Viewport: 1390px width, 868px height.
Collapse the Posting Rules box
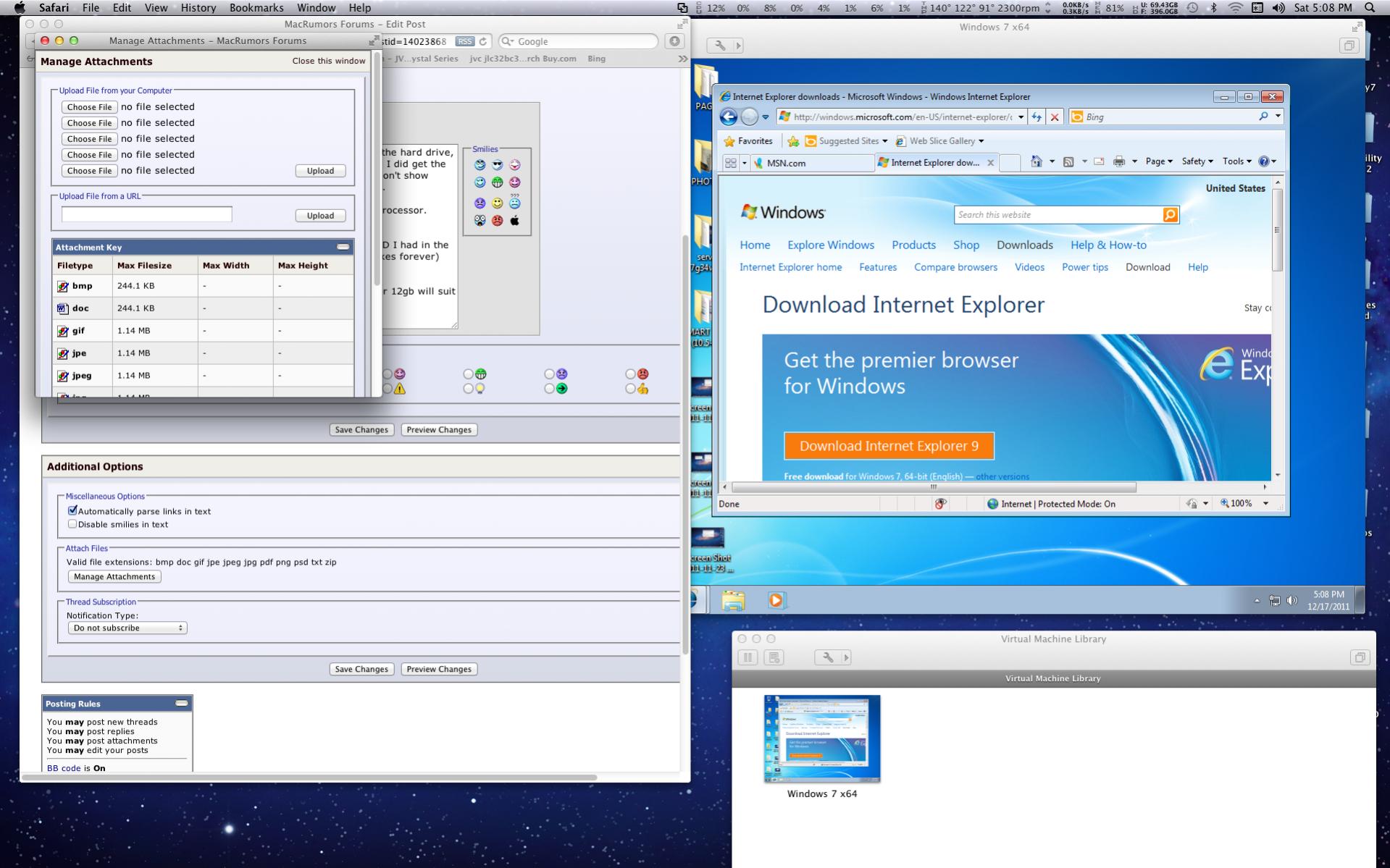(x=182, y=703)
